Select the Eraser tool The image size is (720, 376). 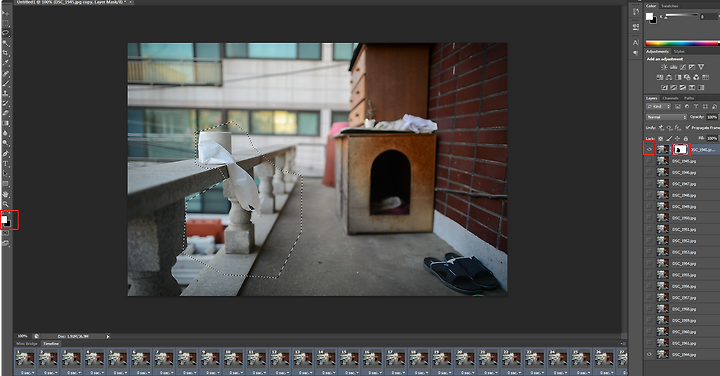click(6, 113)
